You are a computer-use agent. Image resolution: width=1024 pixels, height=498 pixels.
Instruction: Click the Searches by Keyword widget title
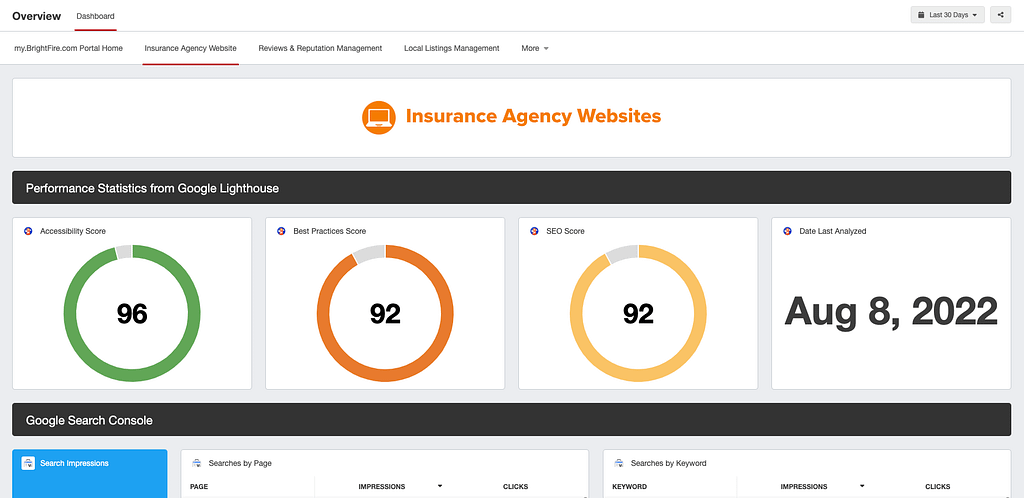pyautogui.click(x=668, y=463)
